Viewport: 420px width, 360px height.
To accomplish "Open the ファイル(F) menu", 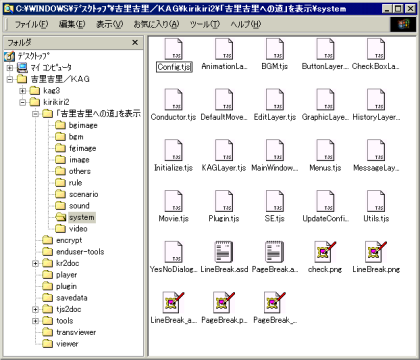I will pyautogui.click(x=31, y=24).
